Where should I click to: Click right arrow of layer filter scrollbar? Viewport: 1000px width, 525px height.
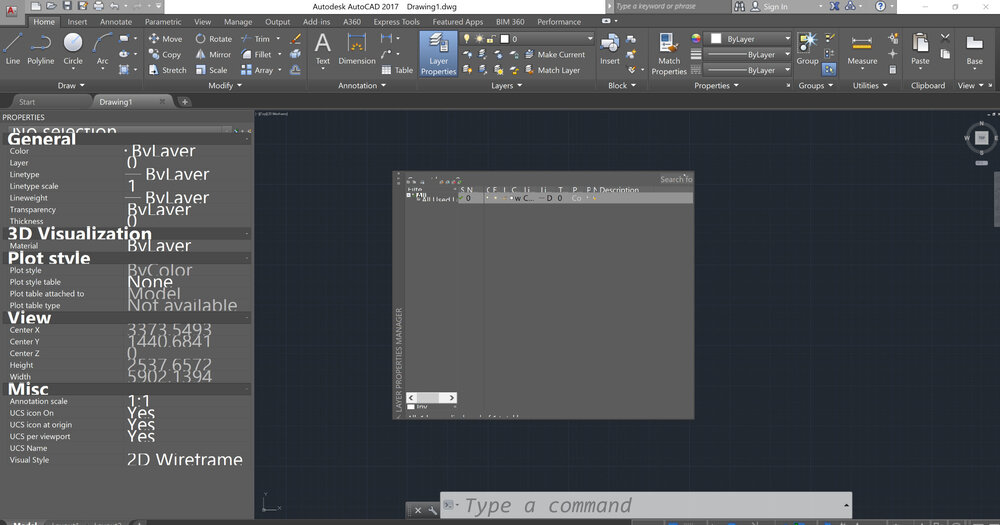452,397
